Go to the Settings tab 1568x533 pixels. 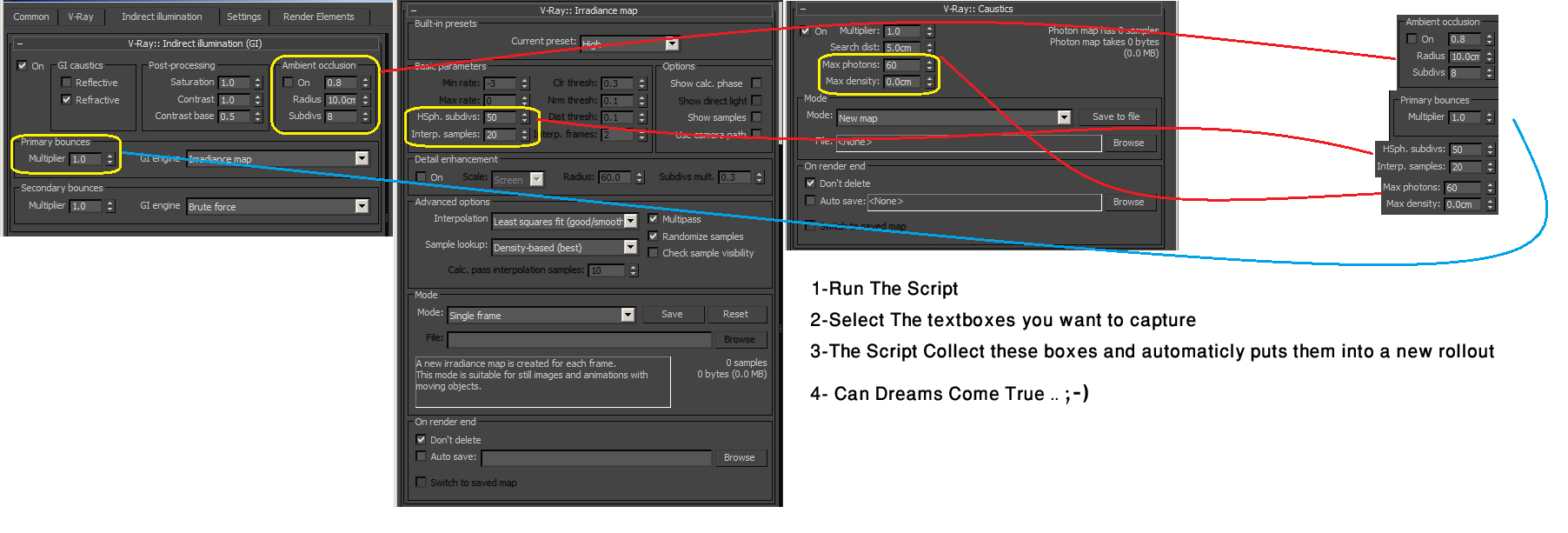pyautogui.click(x=244, y=17)
